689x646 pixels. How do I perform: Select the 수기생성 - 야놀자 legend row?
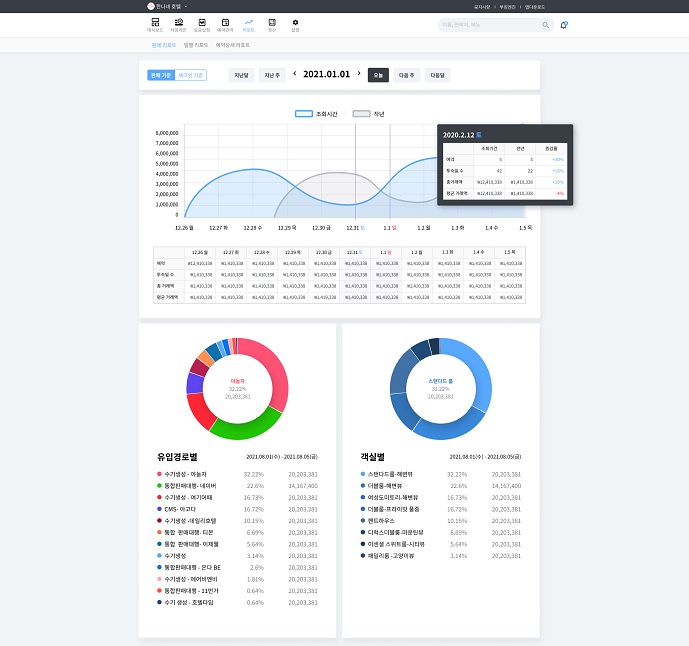coord(237,474)
